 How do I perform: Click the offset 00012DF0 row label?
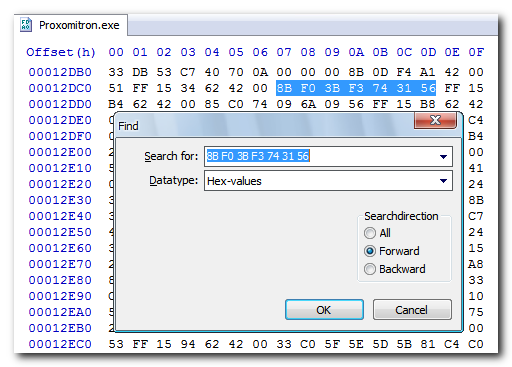pyautogui.click(x=60, y=136)
